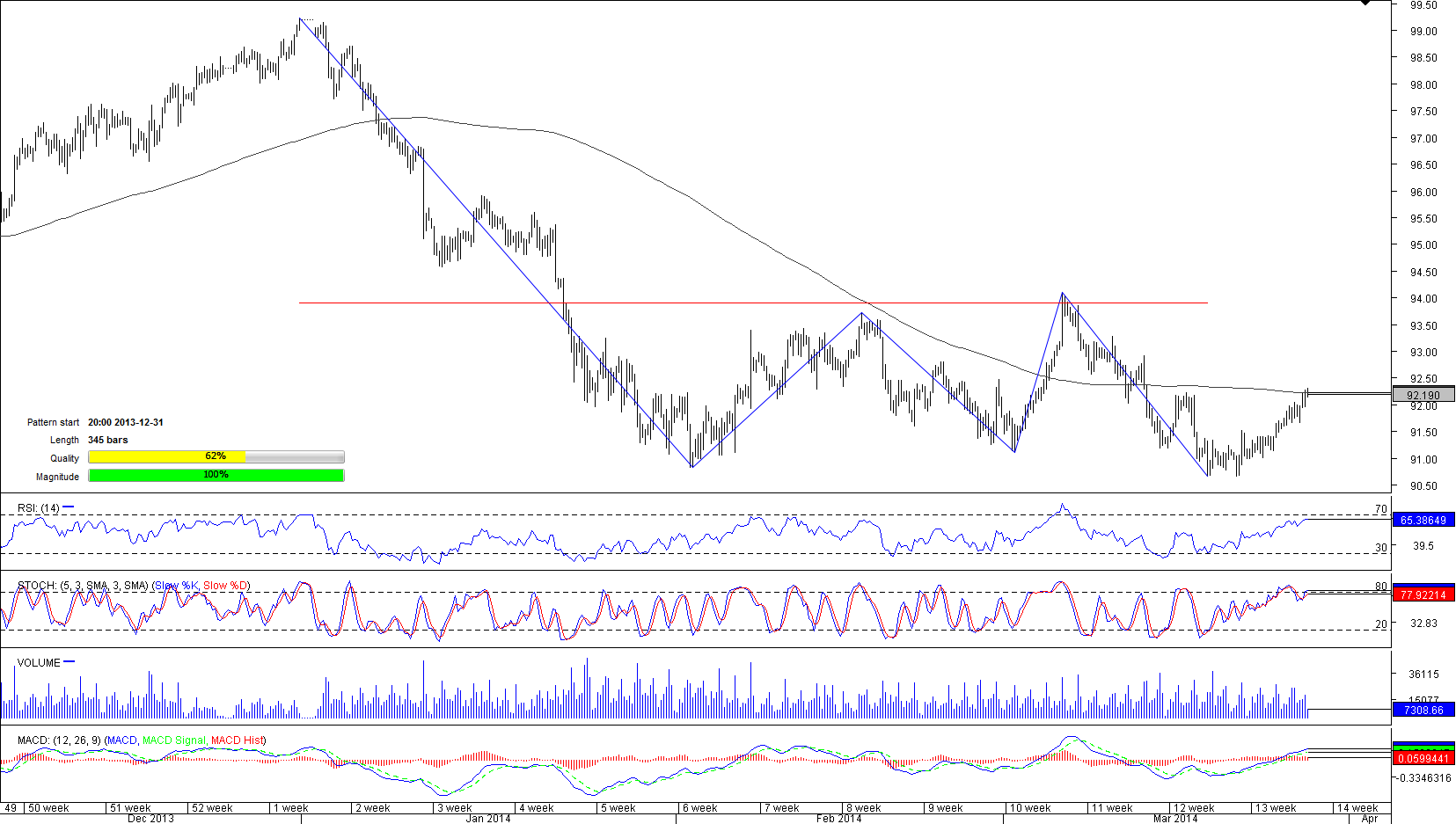
Task: Click the red MACD value label 0.0599441
Action: click(1423, 759)
